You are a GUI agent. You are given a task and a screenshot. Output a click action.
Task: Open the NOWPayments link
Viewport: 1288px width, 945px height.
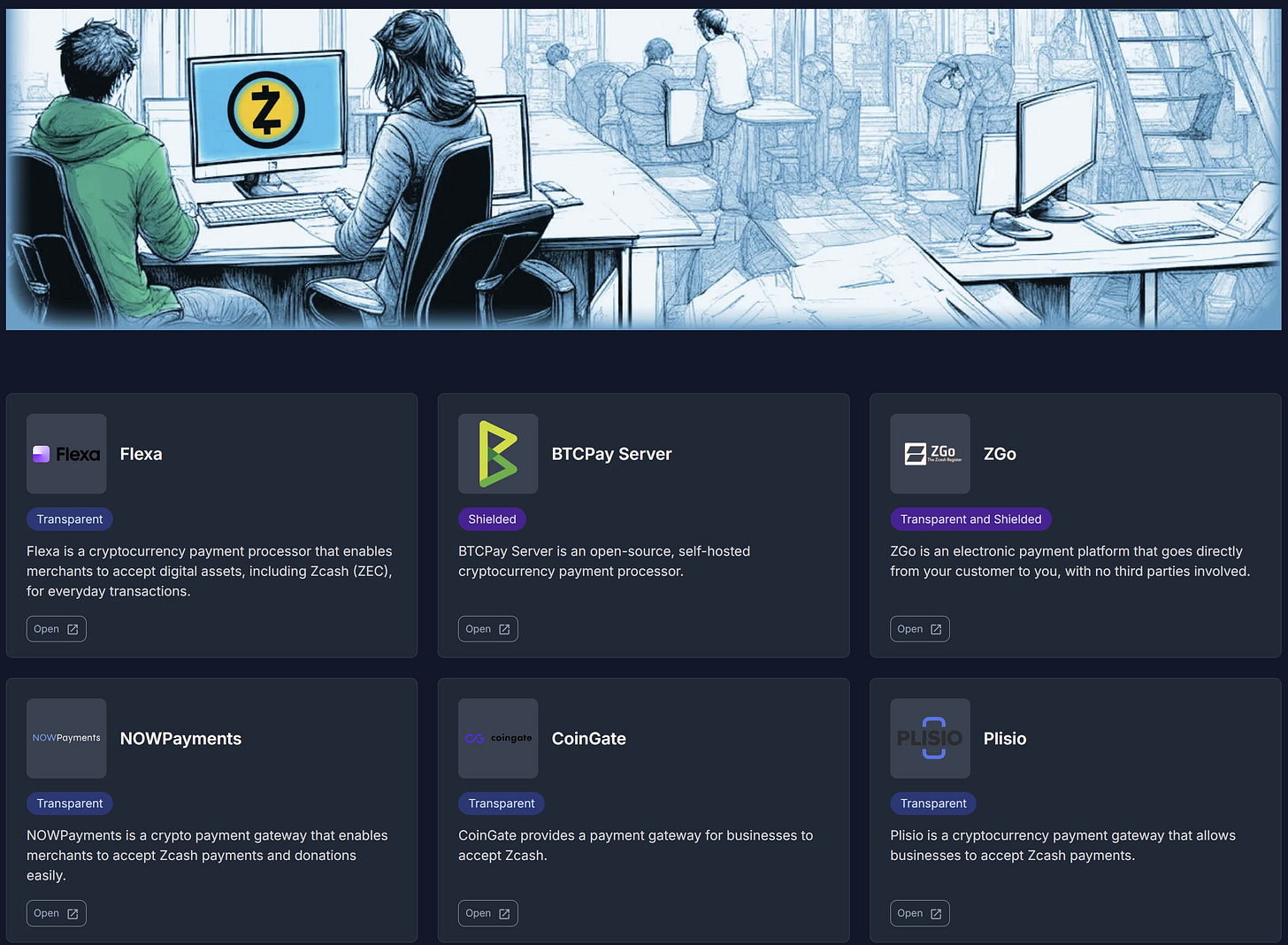tap(57, 913)
